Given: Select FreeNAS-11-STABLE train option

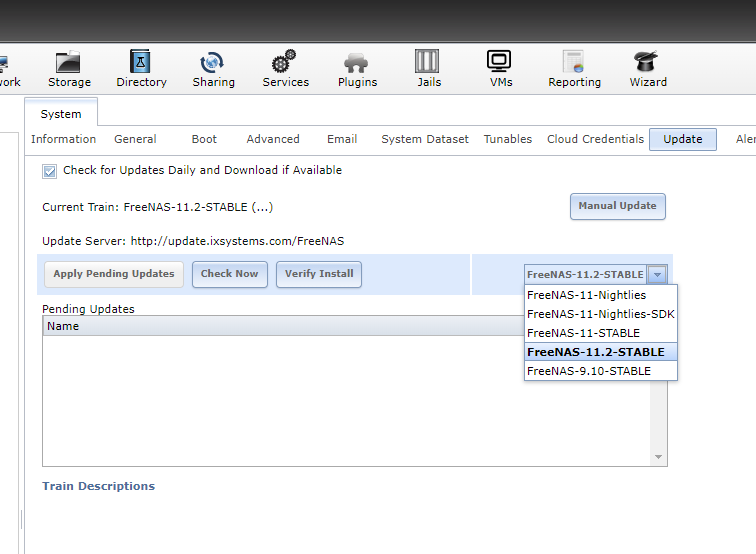Looking at the screenshot, I should click(601, 333).
